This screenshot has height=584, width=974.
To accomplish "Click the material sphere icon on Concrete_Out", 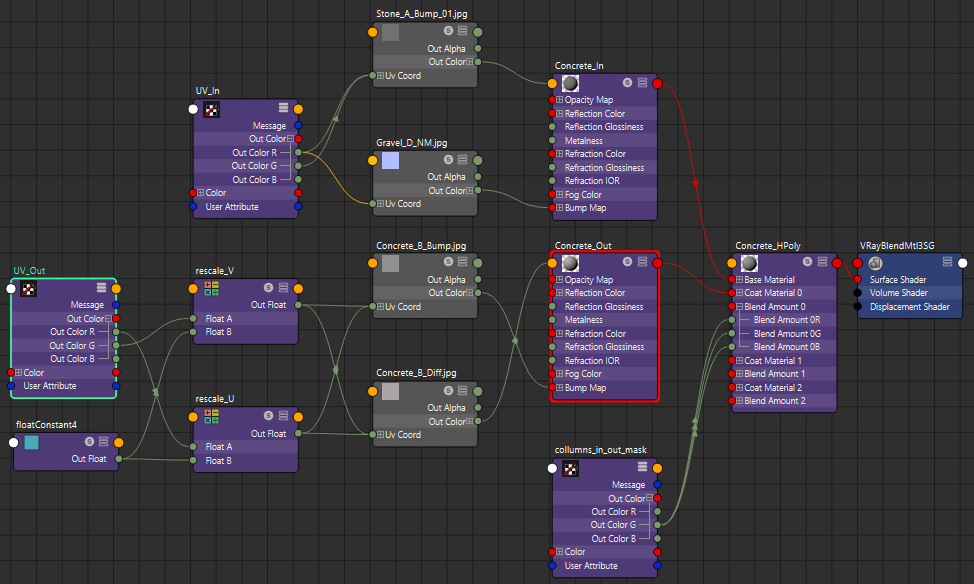I will point(570,263).
